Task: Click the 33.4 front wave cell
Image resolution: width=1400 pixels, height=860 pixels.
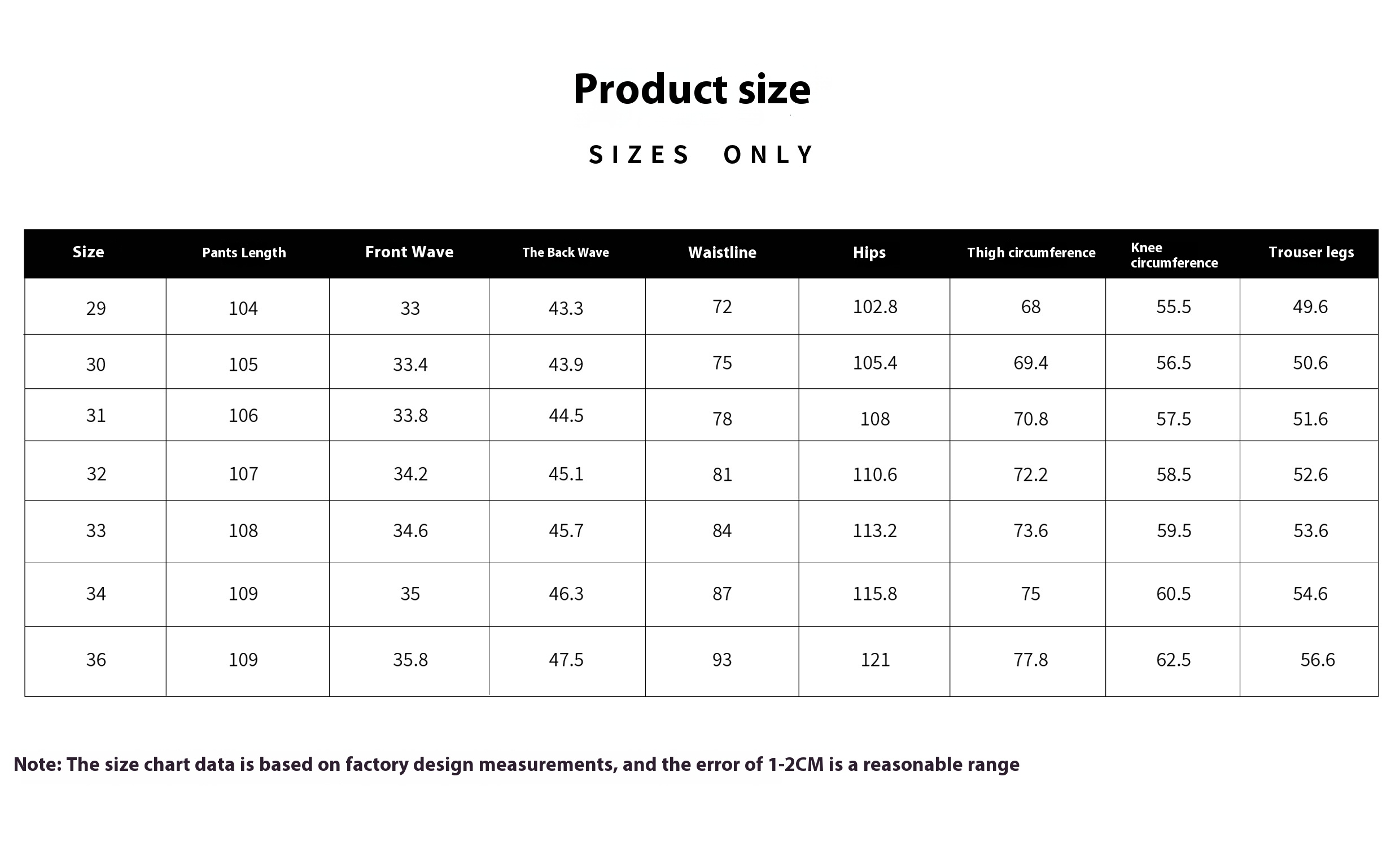Action: coord(410,365)
